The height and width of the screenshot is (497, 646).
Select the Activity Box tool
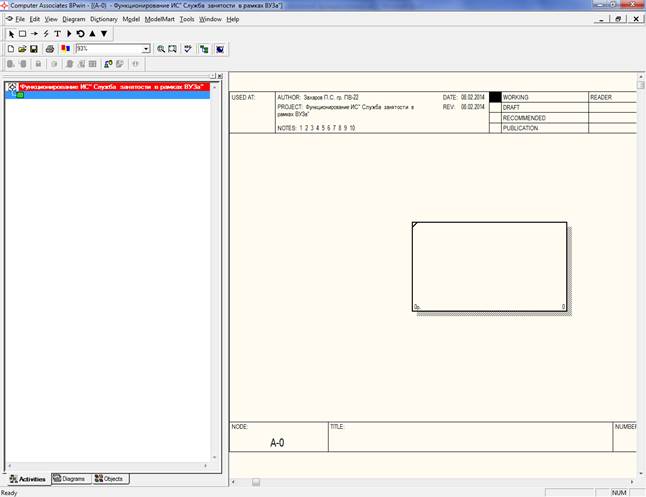pyautogui.click(x=23, y=34)
